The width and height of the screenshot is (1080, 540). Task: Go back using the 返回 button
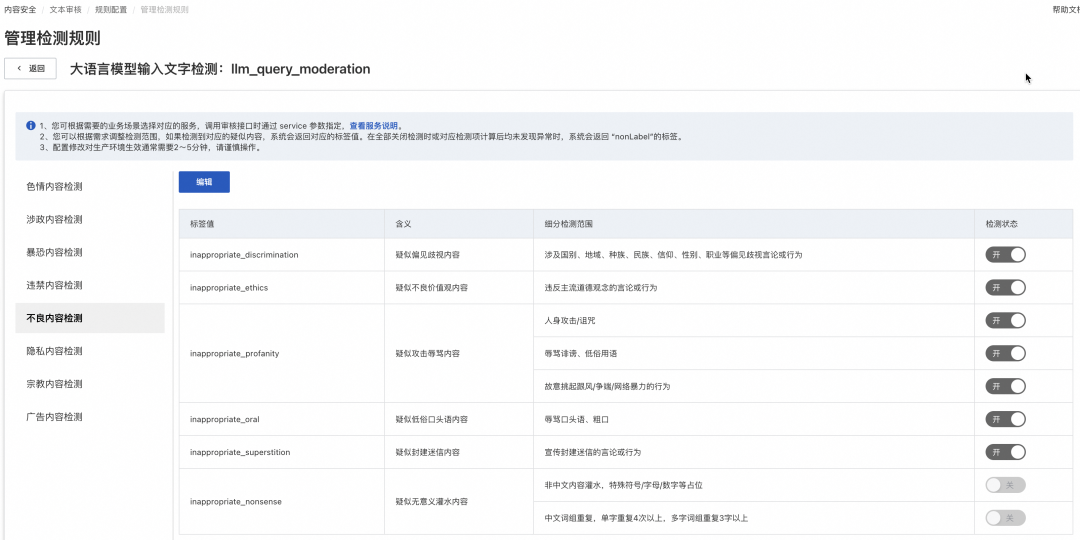point(30,69)
